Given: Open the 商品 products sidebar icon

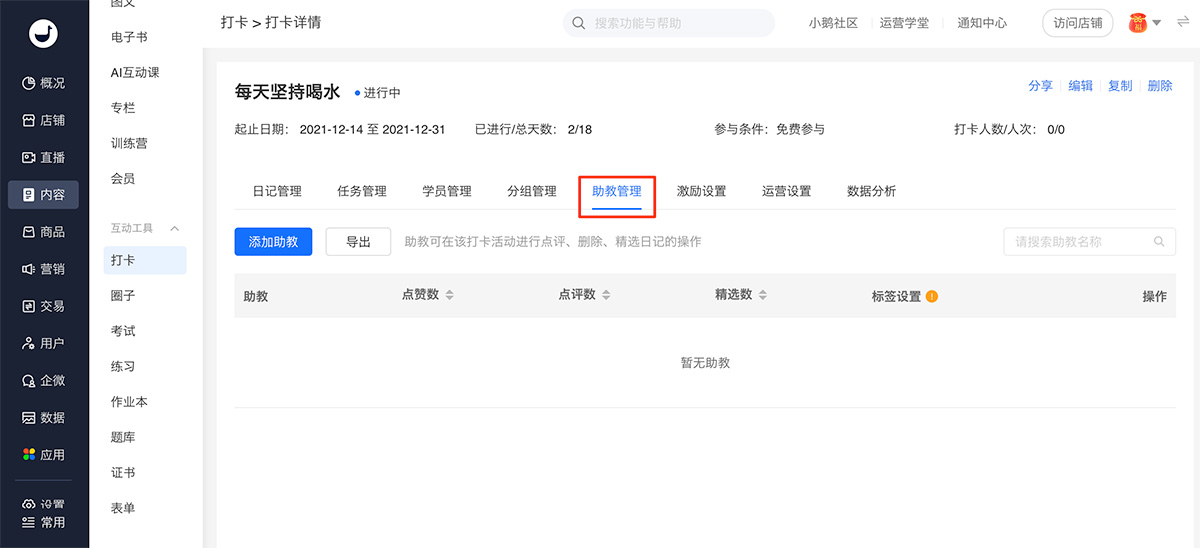Looking at the screenshot, I should tap(29, 232).
